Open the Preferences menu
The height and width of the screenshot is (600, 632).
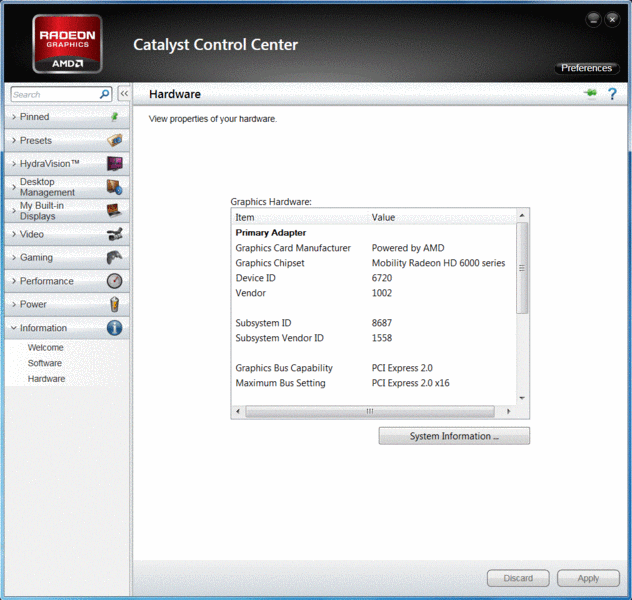[x=586, y=68]
